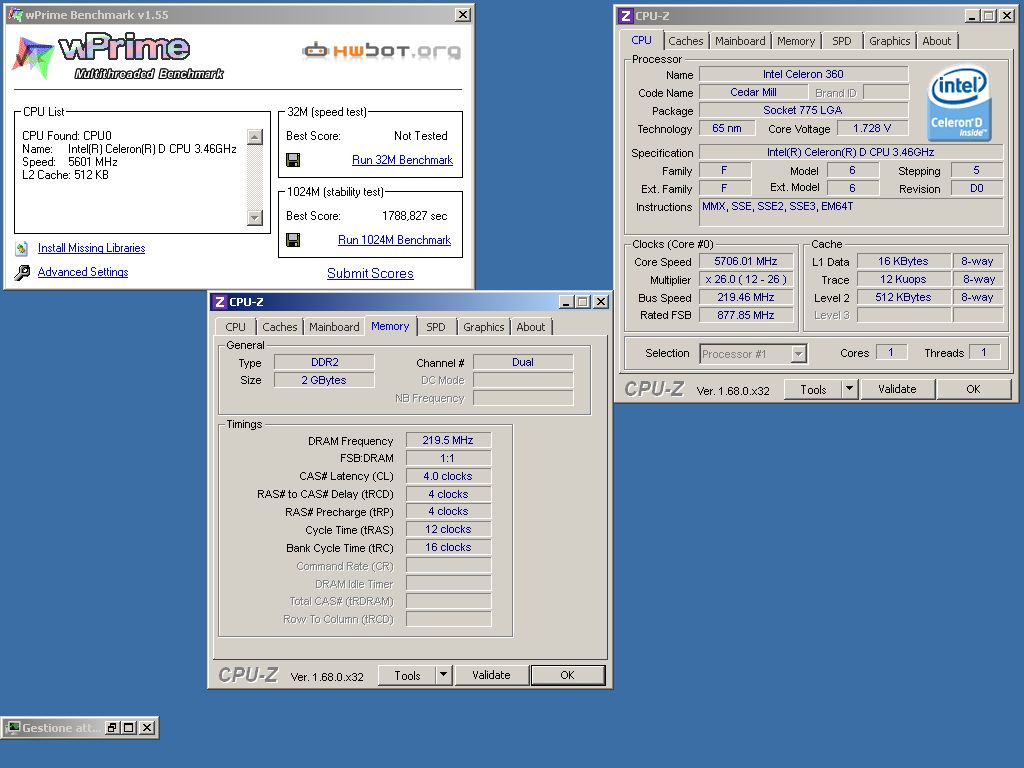Image resolution: width=1024 pixels, height=768 pixels.
Task: Click Validate button in processor CPU-Z window
Action: pos(897,389)
